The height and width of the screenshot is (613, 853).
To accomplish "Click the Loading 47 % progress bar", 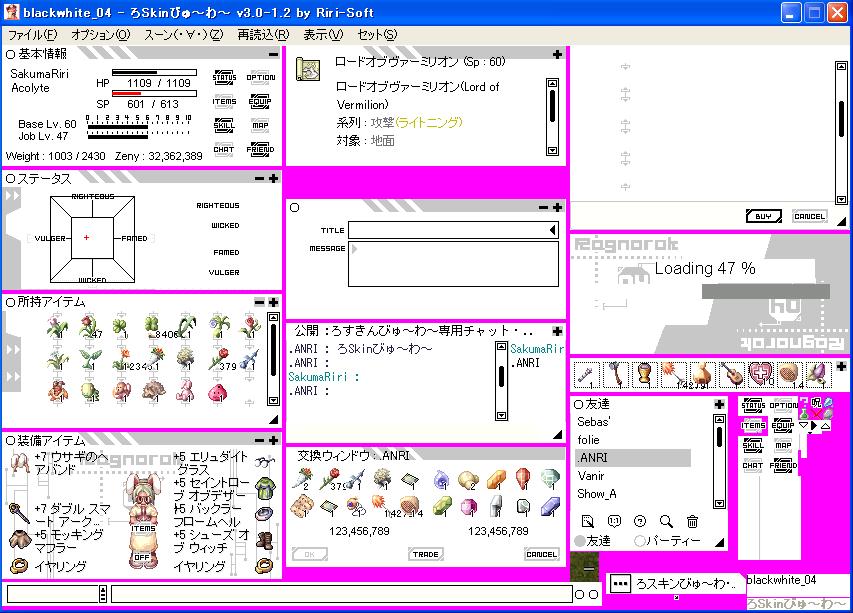I will click(765, 291).
